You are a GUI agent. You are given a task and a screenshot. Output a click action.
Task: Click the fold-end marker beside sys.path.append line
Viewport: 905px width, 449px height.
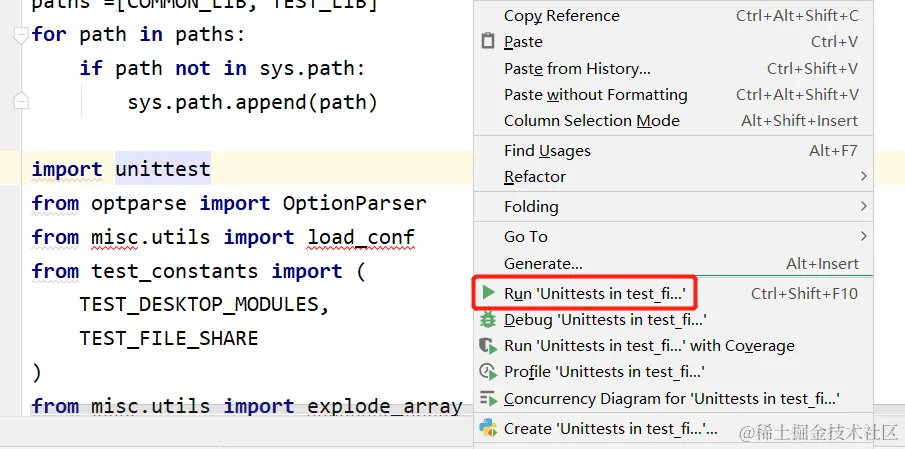[21, 100]
